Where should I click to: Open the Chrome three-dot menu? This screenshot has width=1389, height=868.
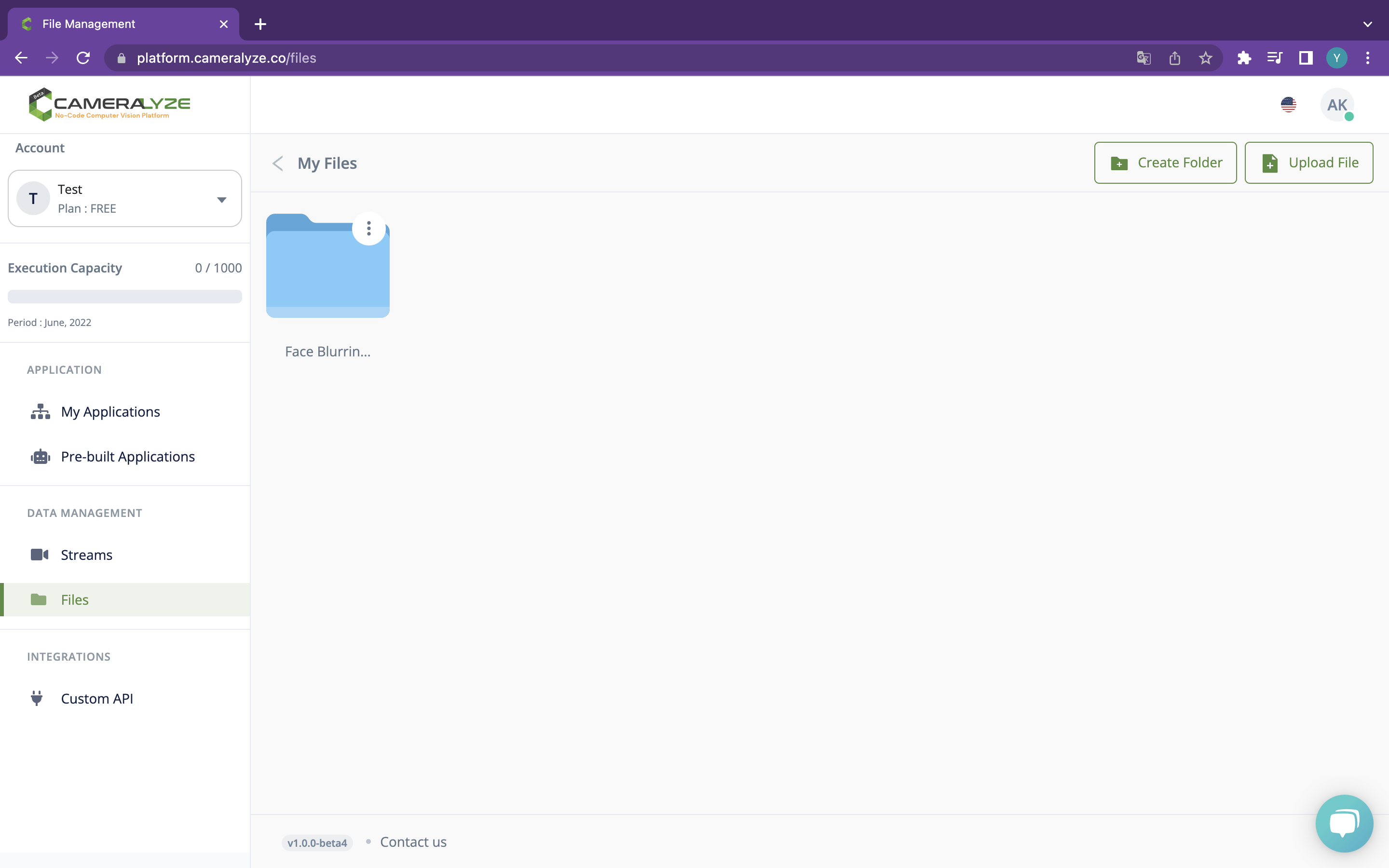click(x=1368, y=58)
